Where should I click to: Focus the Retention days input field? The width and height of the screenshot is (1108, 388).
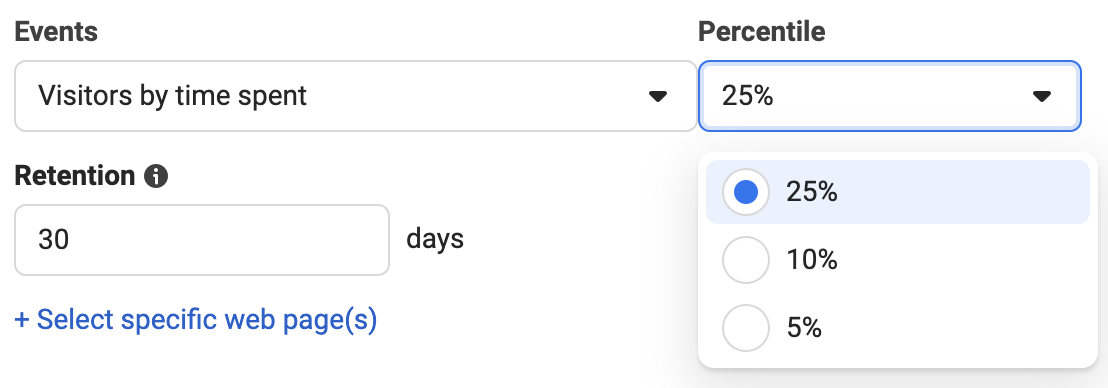click(x=202, y=240)
